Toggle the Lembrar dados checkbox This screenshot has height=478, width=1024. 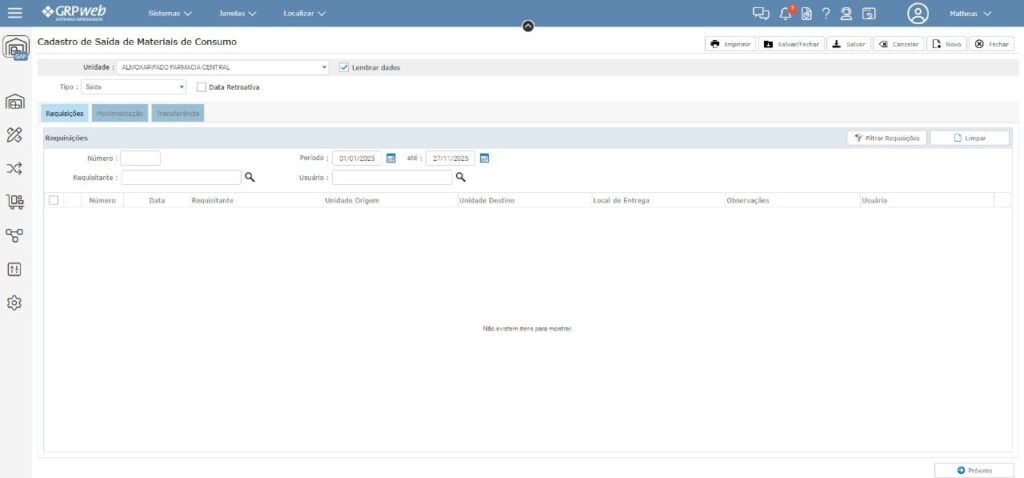coord(344,67)
